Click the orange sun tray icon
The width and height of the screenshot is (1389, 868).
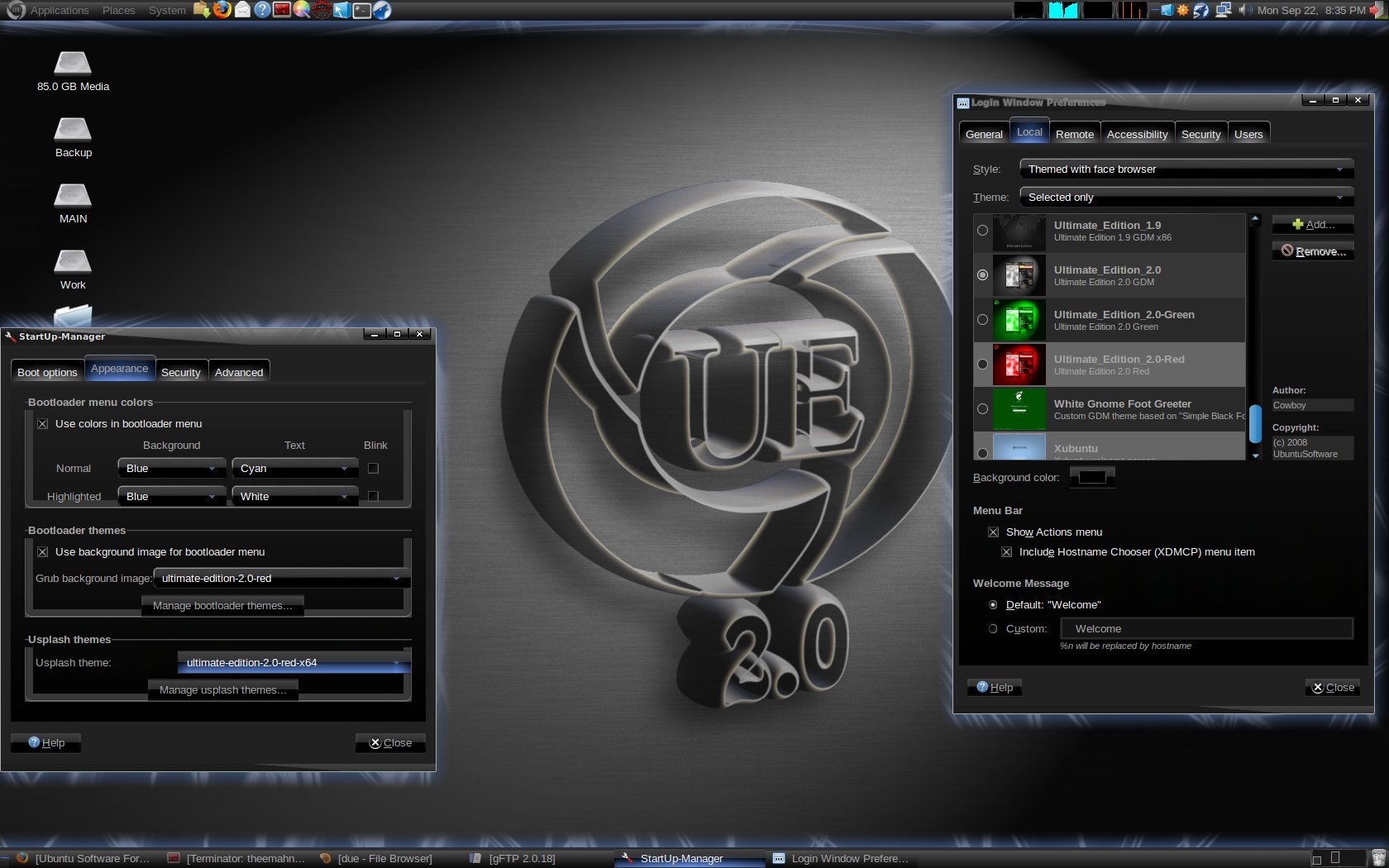pyautogui.click(x=1183, y=10)
